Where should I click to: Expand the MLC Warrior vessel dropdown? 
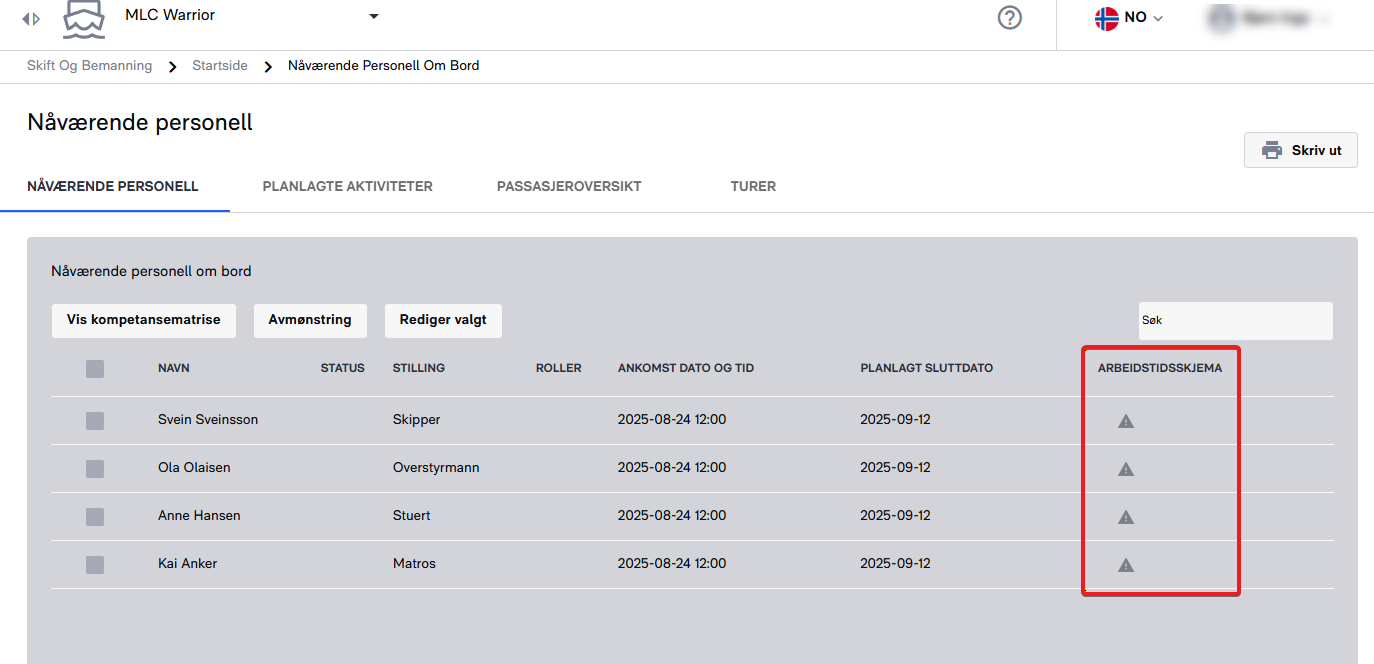click(x=374, y=16)
